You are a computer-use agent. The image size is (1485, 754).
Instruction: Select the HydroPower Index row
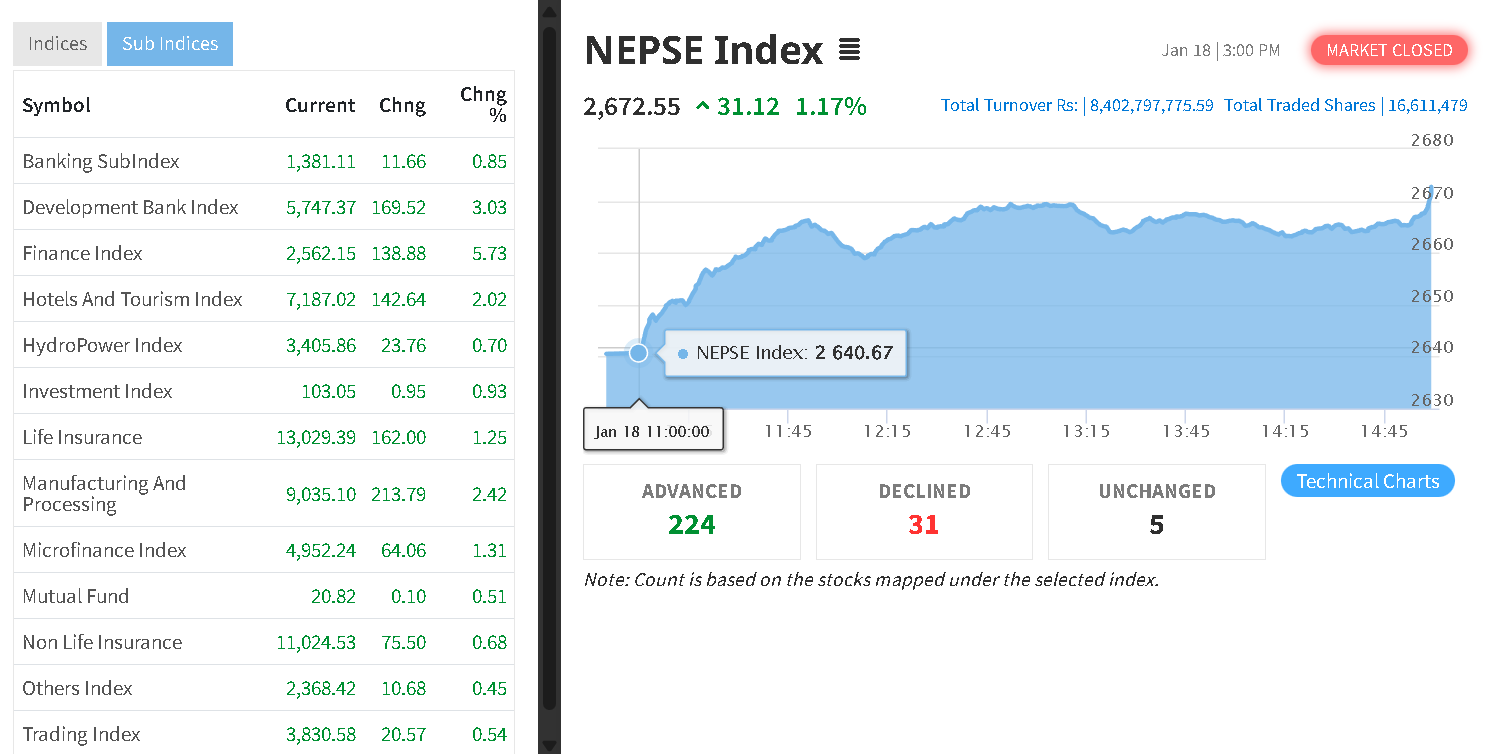click(102, 345)
